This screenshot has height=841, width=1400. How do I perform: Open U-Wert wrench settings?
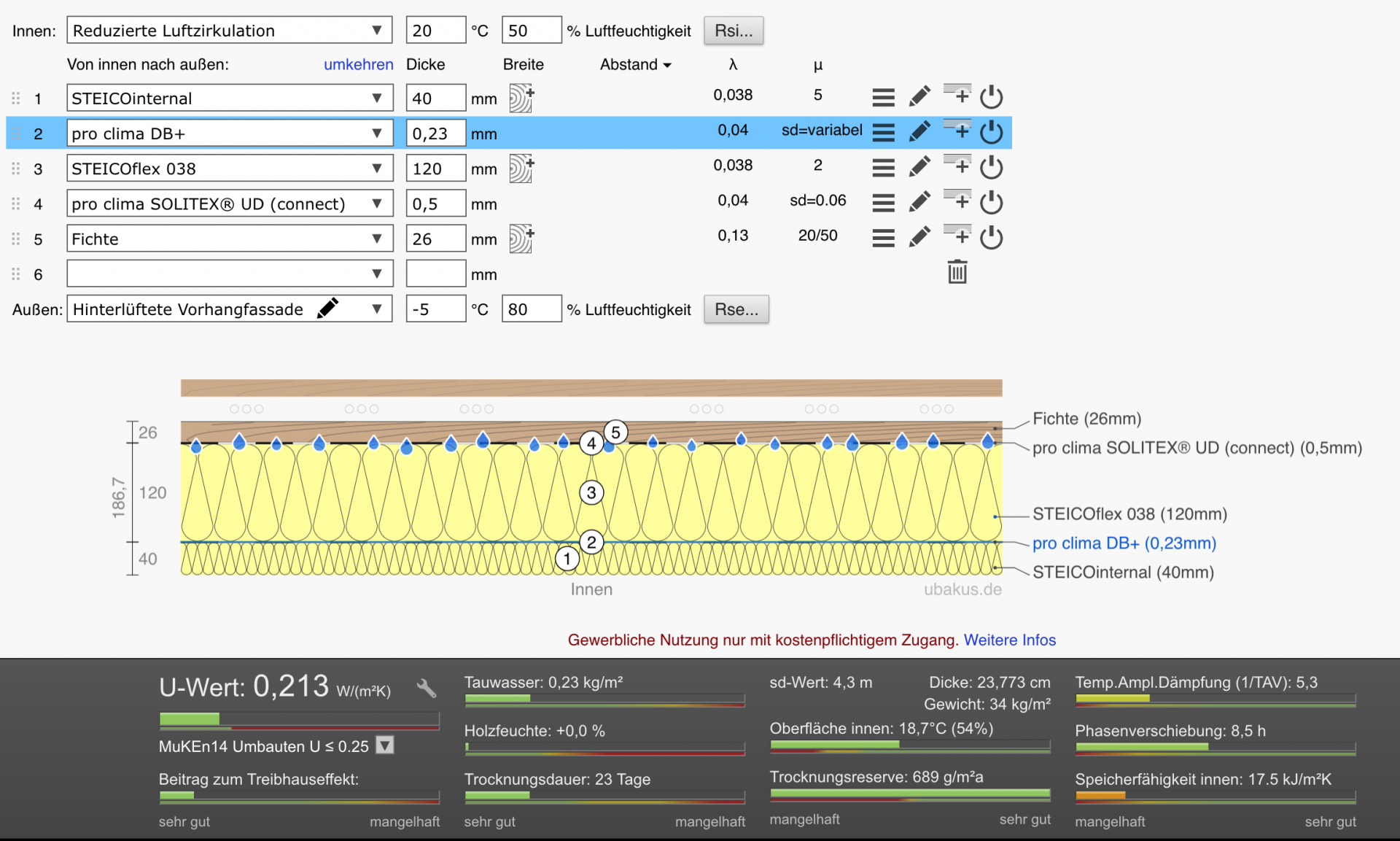point(427,687)
